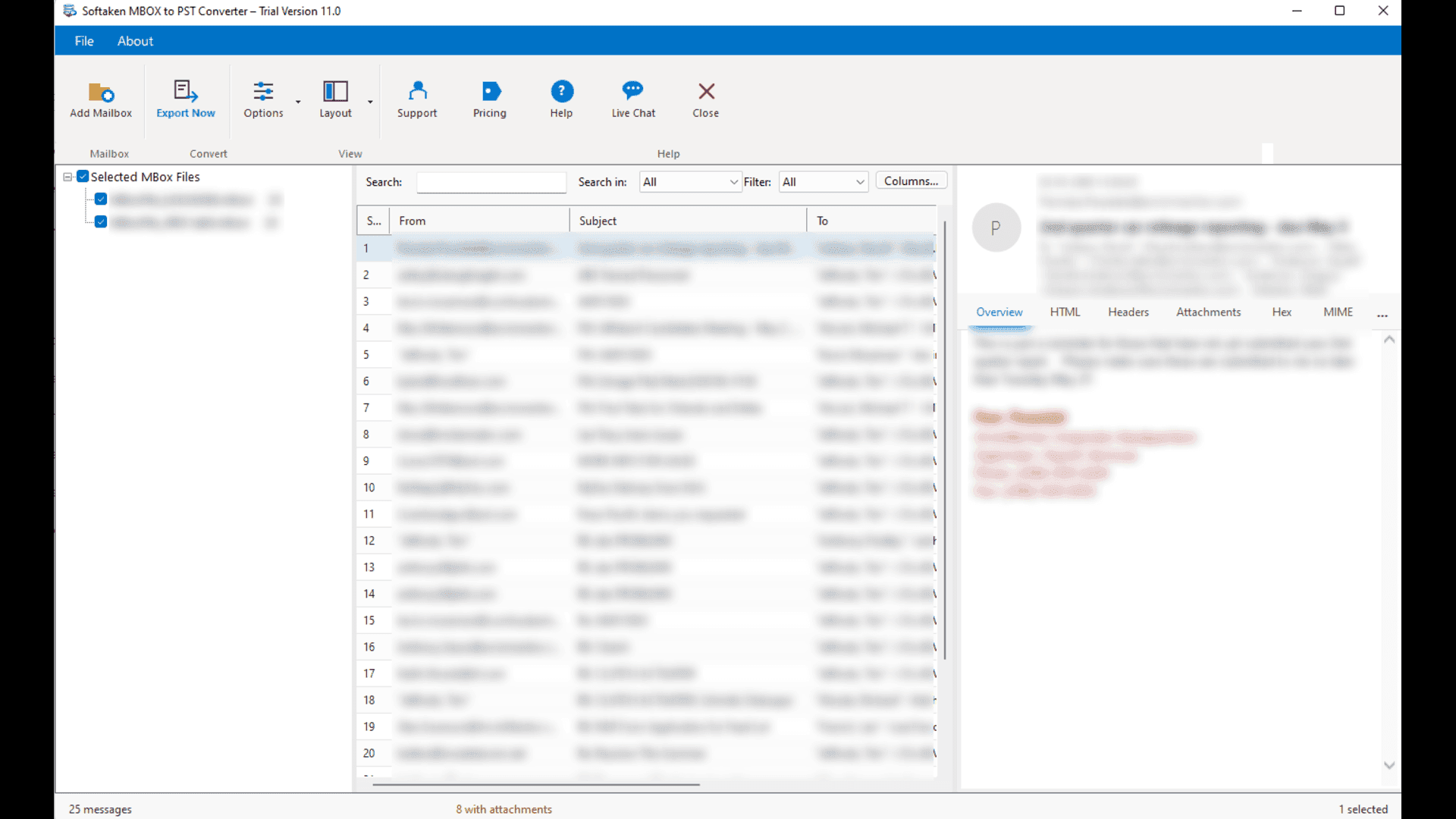Collapse the Selected MBox Files tree
Image resolution: width=1456 pixels, height=819 pixels.
pyautogui.click(x=67, y=177)
